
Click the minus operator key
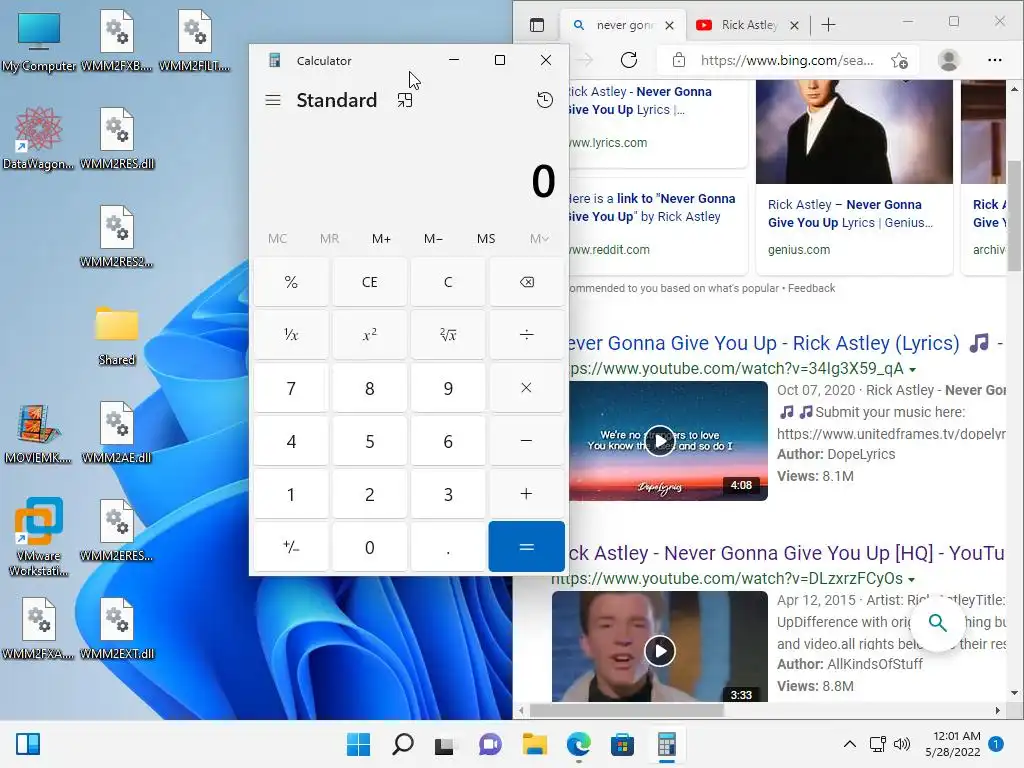[x=526, y=441]
